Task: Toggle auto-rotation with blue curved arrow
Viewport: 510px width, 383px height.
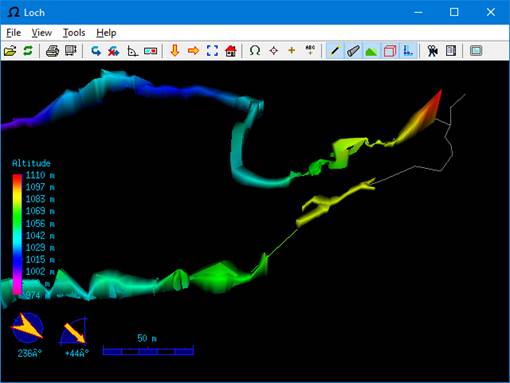Action: 96,51
